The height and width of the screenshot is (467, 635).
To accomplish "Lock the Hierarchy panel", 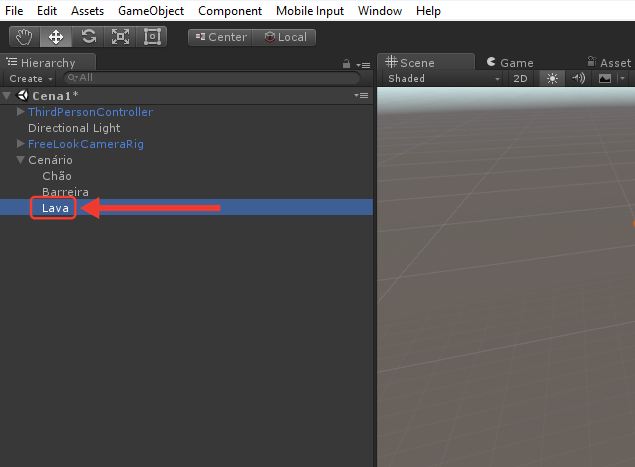I will (346, 64).
